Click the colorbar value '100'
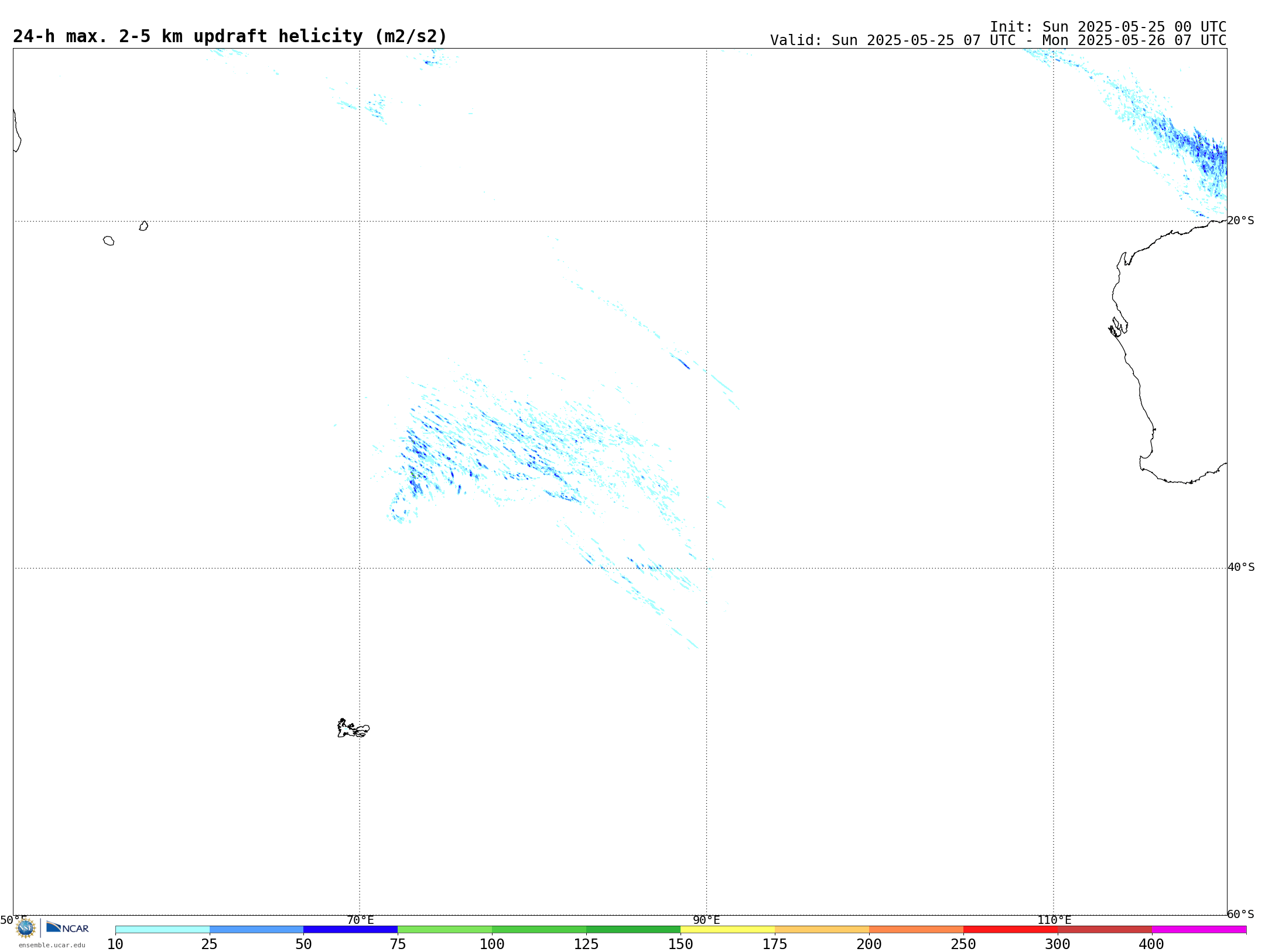The height and width of the screenshot is (952, 1265). (492, 944)
